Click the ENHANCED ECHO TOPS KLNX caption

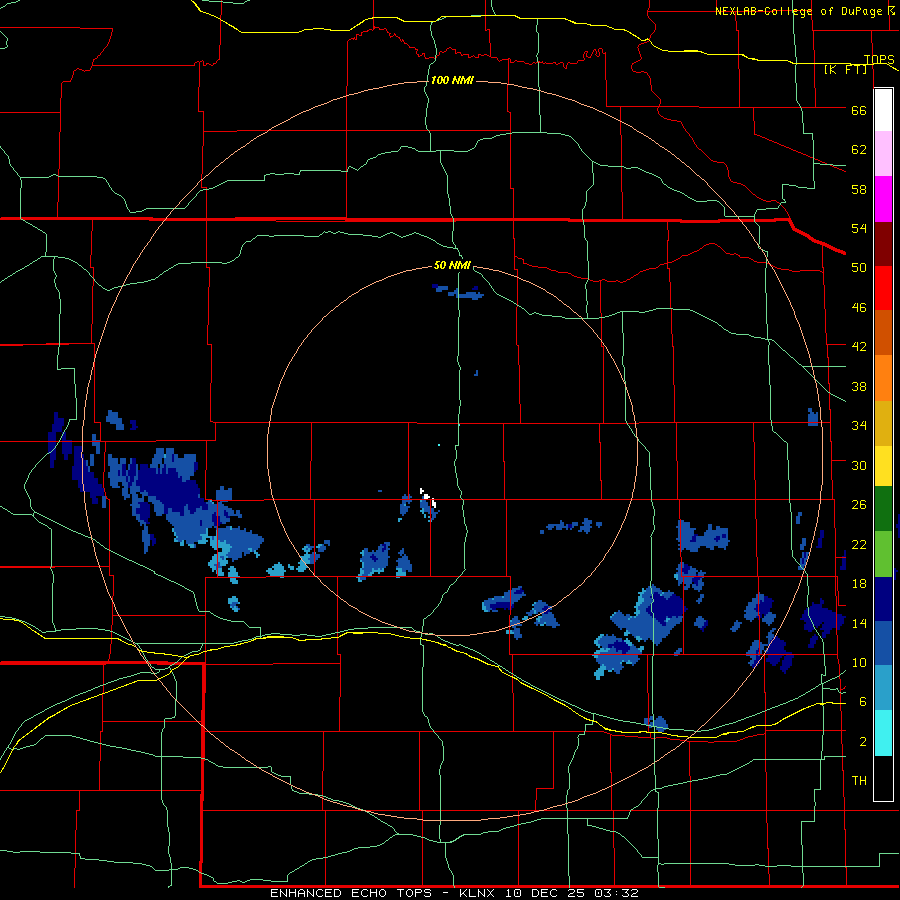(454, 893)
